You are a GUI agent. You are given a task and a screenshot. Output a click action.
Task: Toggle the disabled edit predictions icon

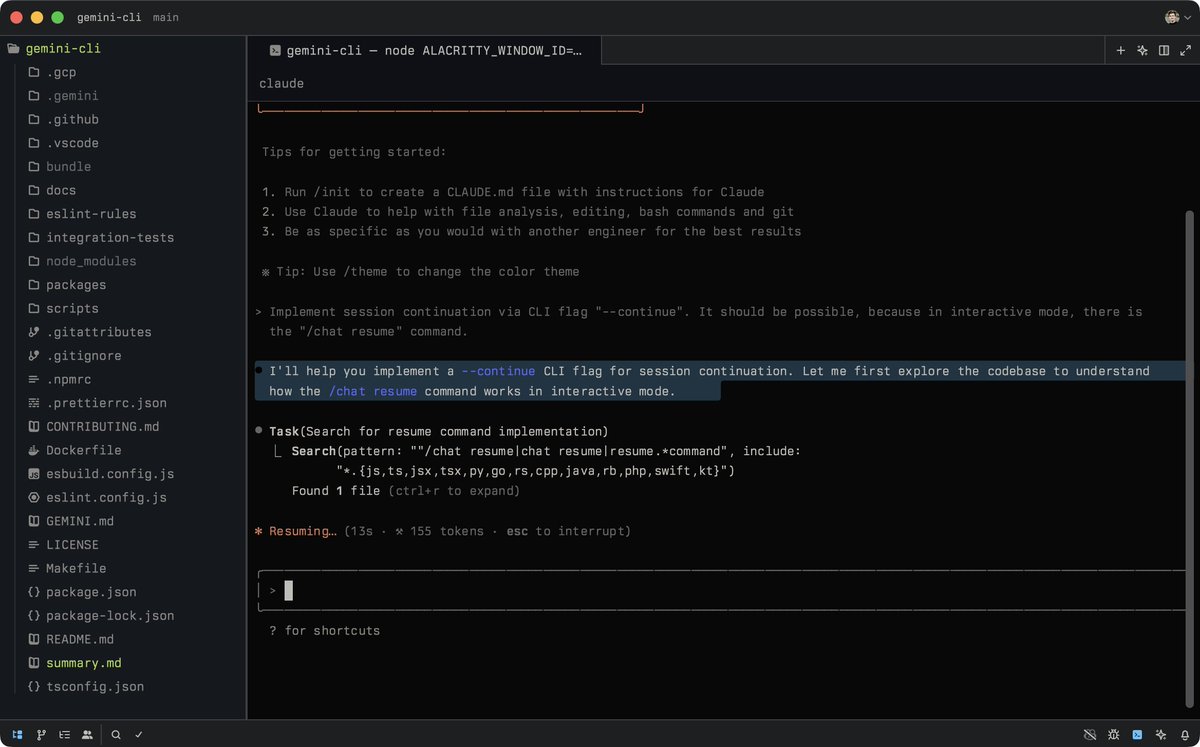click(1090, 734)
